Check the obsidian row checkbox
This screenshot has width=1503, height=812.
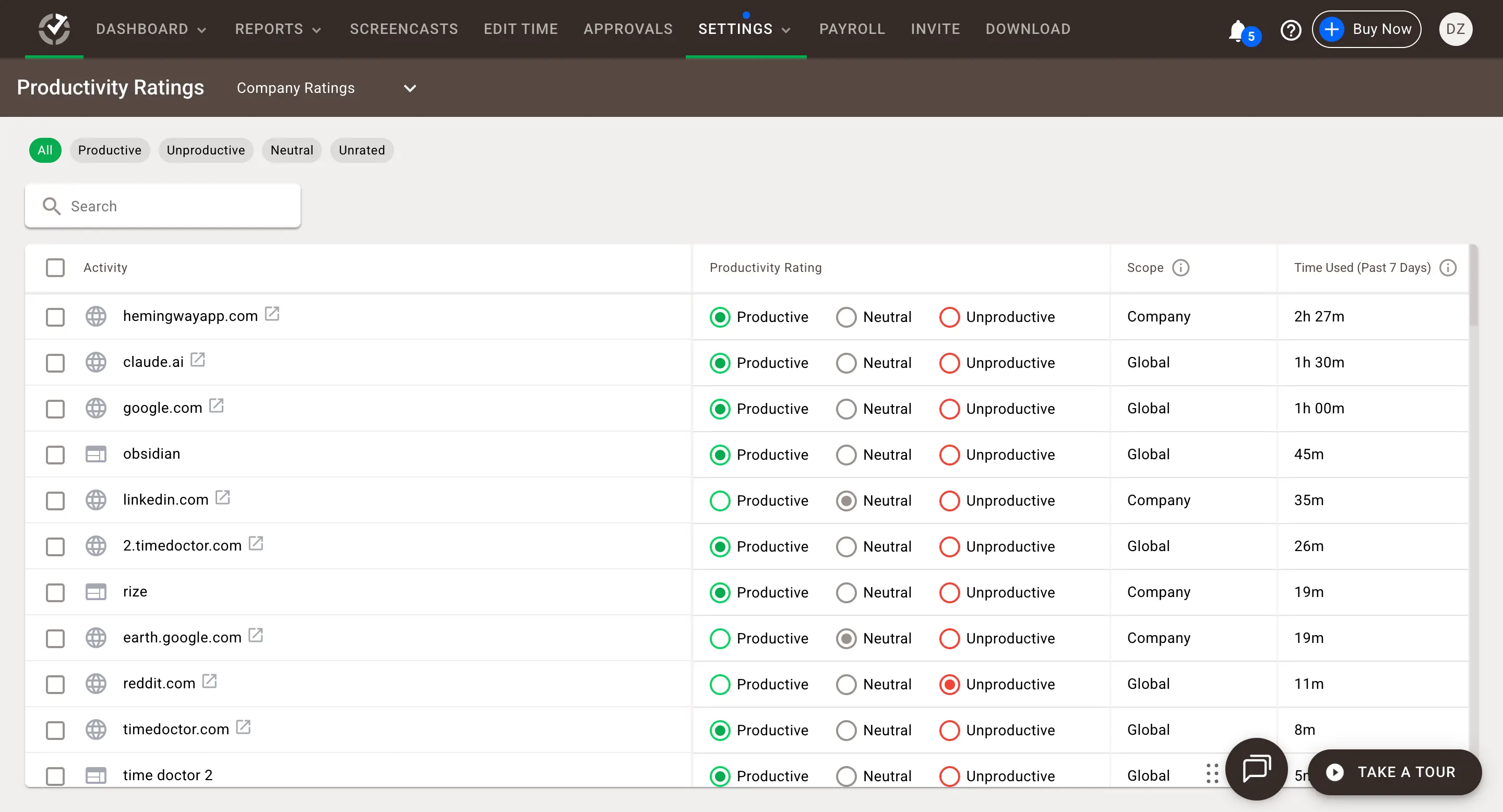pos(55,455)
